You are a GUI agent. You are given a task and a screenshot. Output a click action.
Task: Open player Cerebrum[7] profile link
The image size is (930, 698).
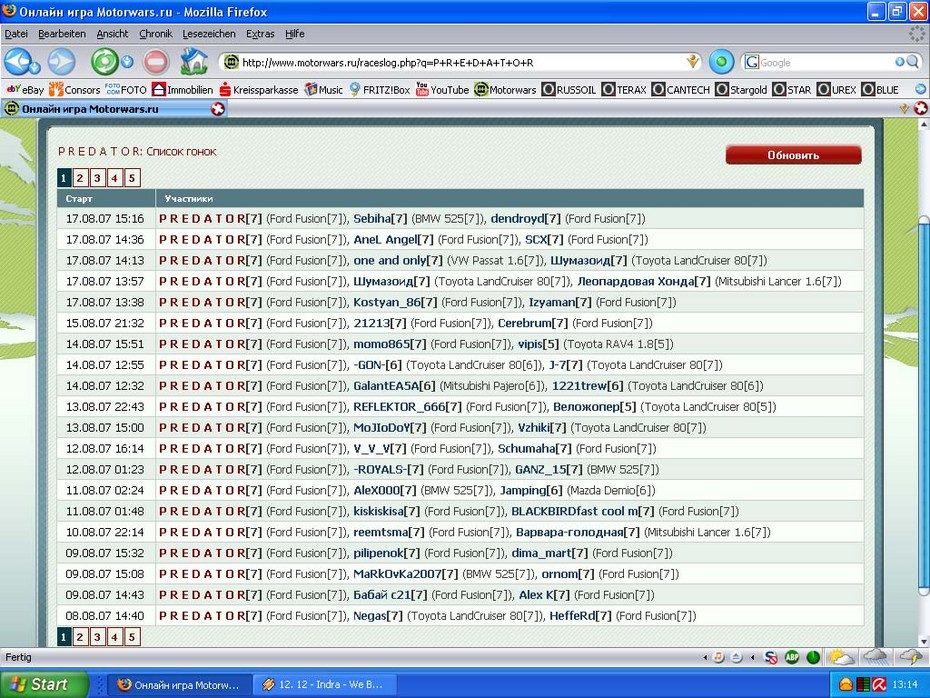pos(533,323)
